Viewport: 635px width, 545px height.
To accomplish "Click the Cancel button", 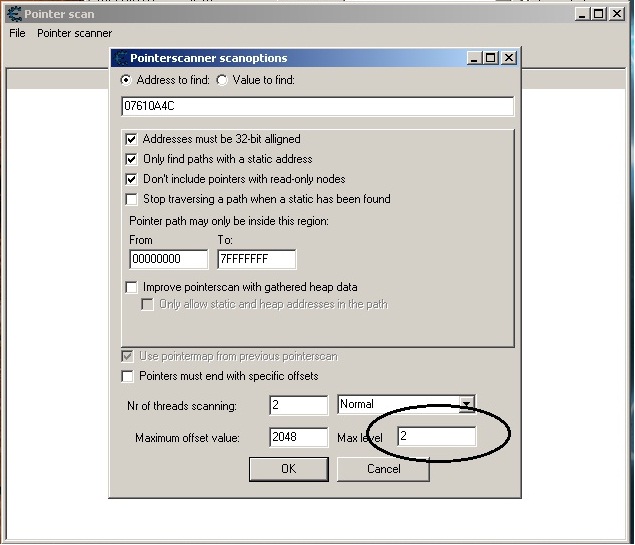I will point(383,469).
